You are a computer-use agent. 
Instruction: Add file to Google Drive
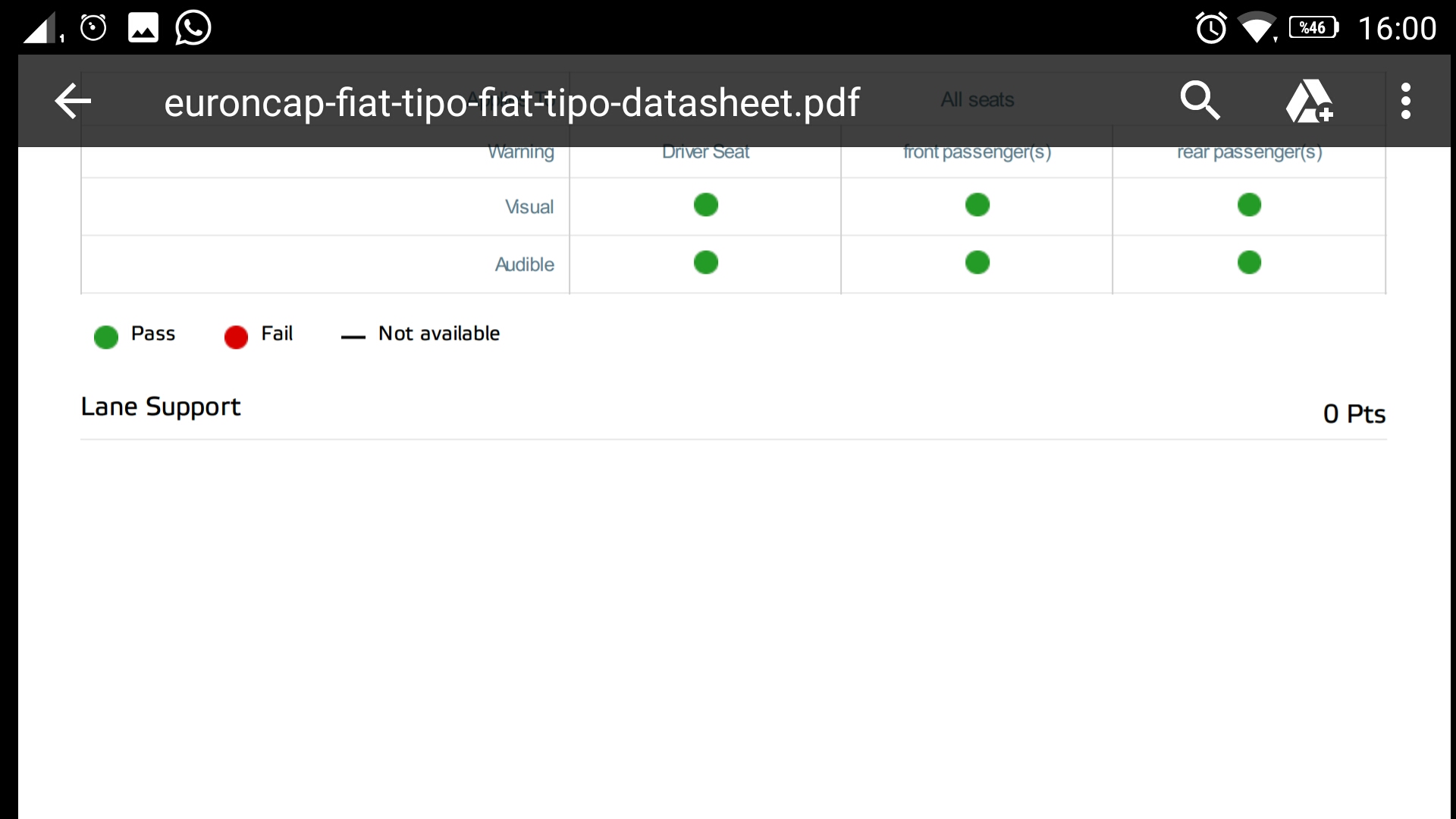click(x=1310, y=101)
